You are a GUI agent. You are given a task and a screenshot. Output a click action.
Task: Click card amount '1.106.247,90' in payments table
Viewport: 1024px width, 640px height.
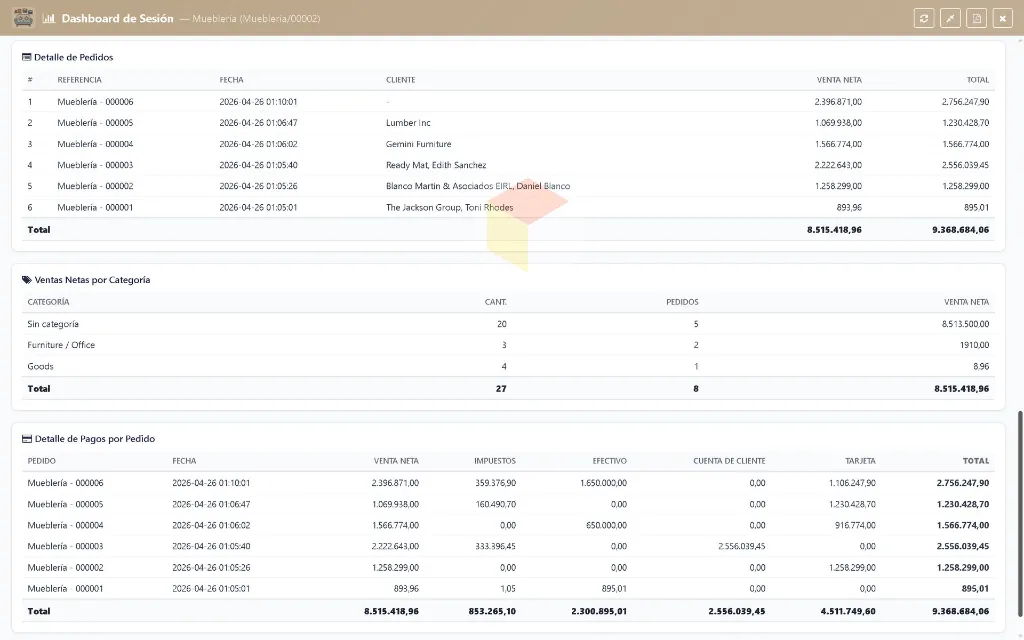[852, 483]
